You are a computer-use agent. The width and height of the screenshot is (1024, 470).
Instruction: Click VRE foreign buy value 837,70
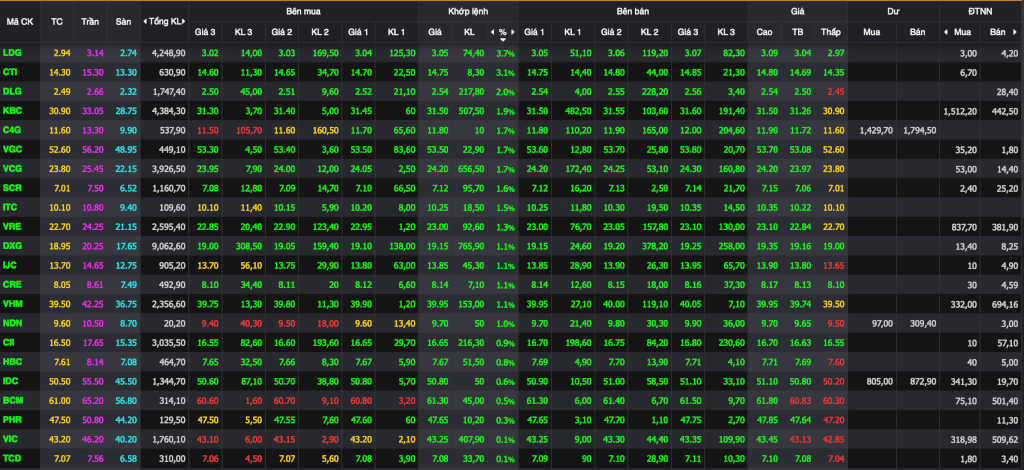tap(964, 228)
